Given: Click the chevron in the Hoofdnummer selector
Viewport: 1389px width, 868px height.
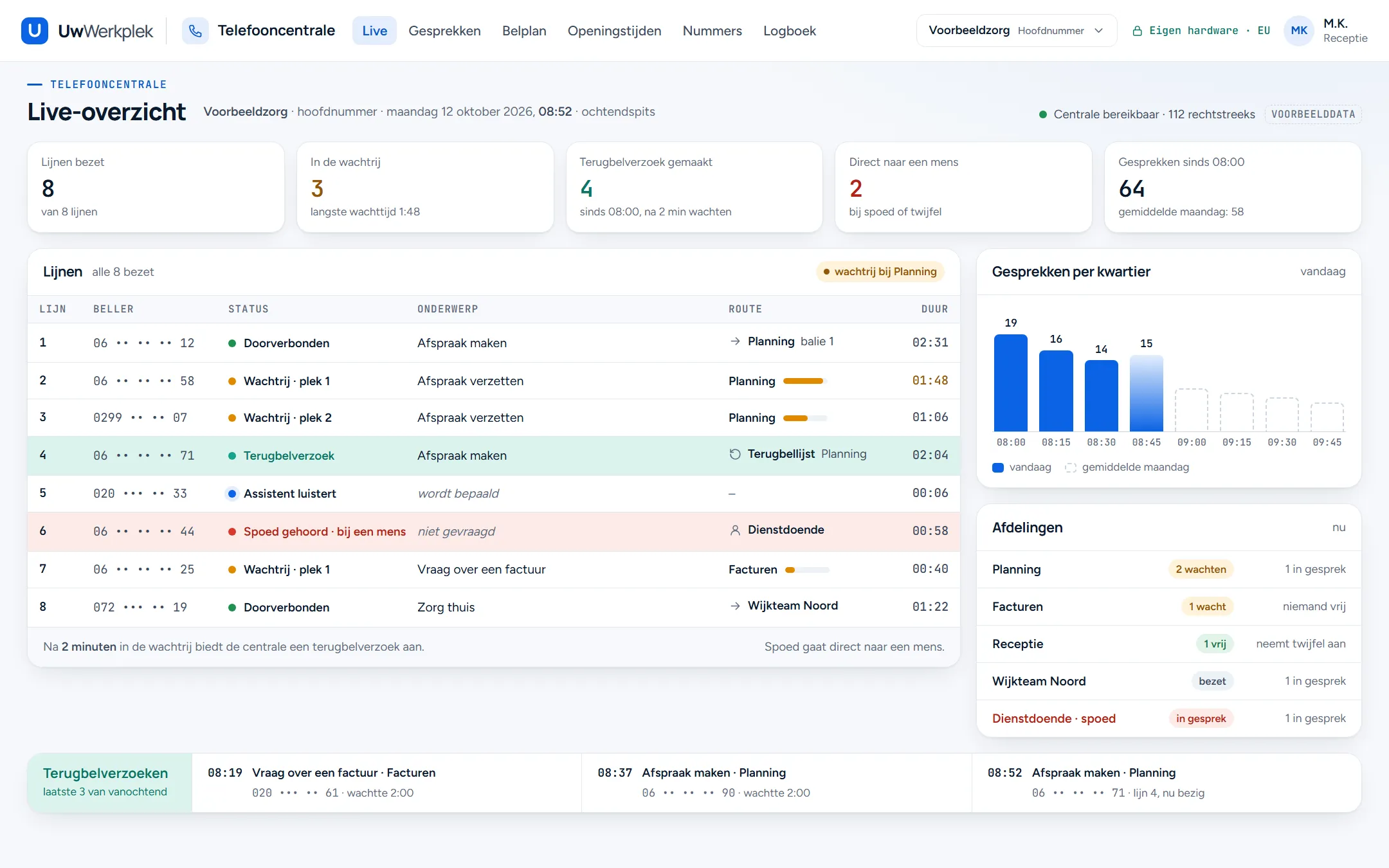Looking at the screenshot, I should click(x=1099, y=31).
